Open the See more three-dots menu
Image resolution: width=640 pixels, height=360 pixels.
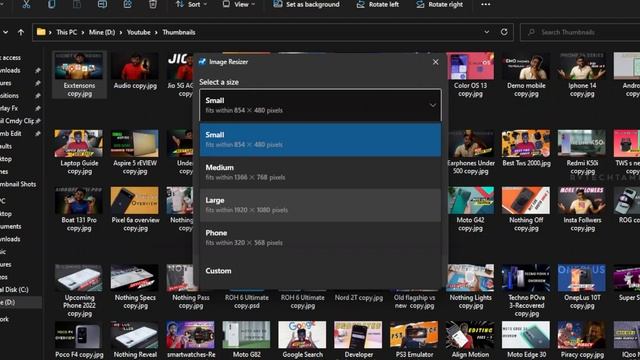point(485,4)
